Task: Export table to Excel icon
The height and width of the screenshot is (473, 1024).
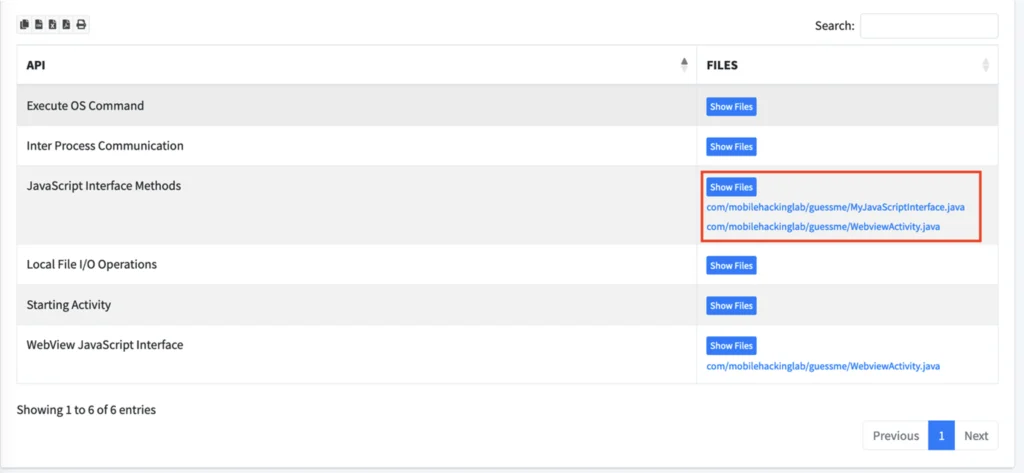Action: coord(53,25)
